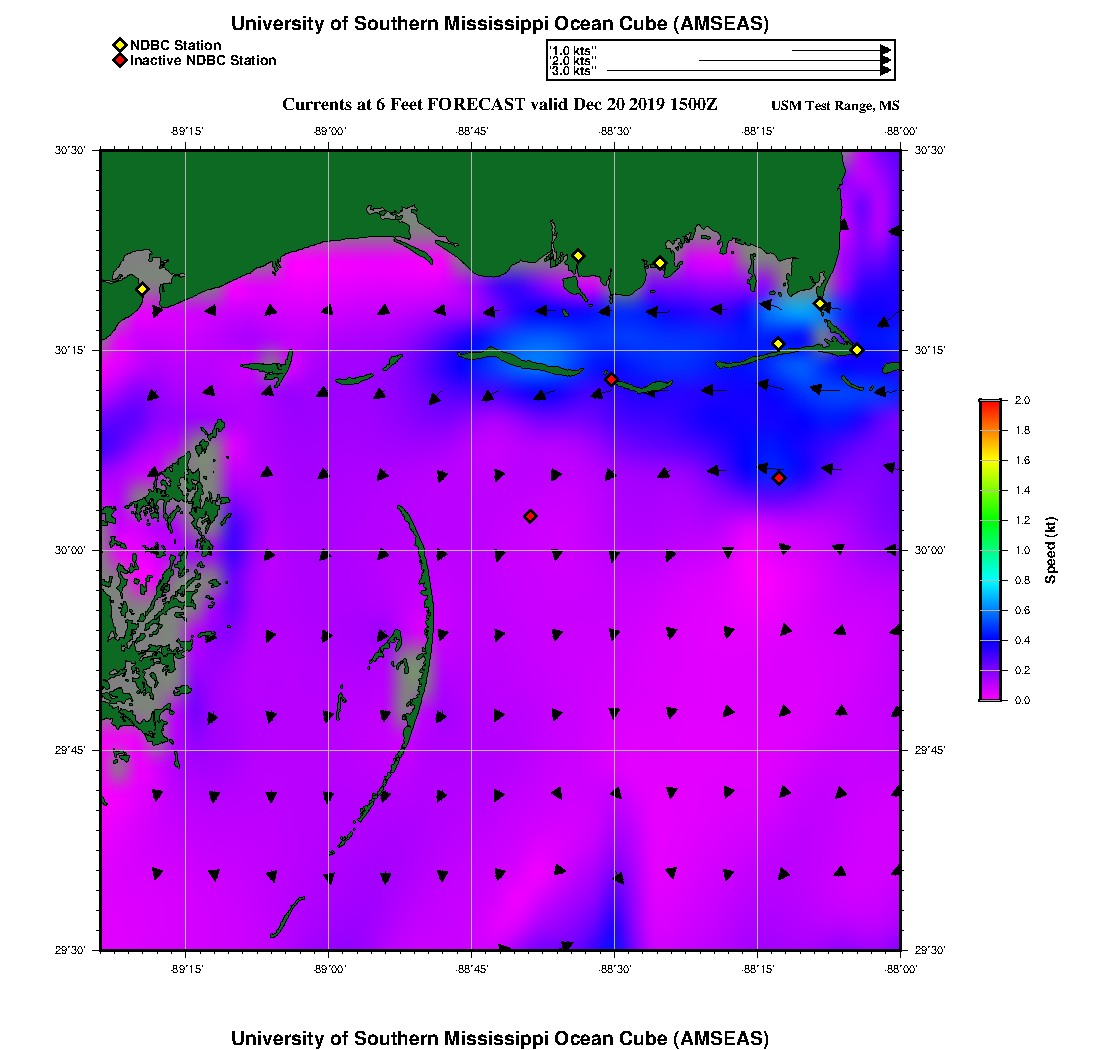This screenshot has width=1100, height=1050.
Task: Click yellow diamond icon in the legend
Action: (120, 45)
